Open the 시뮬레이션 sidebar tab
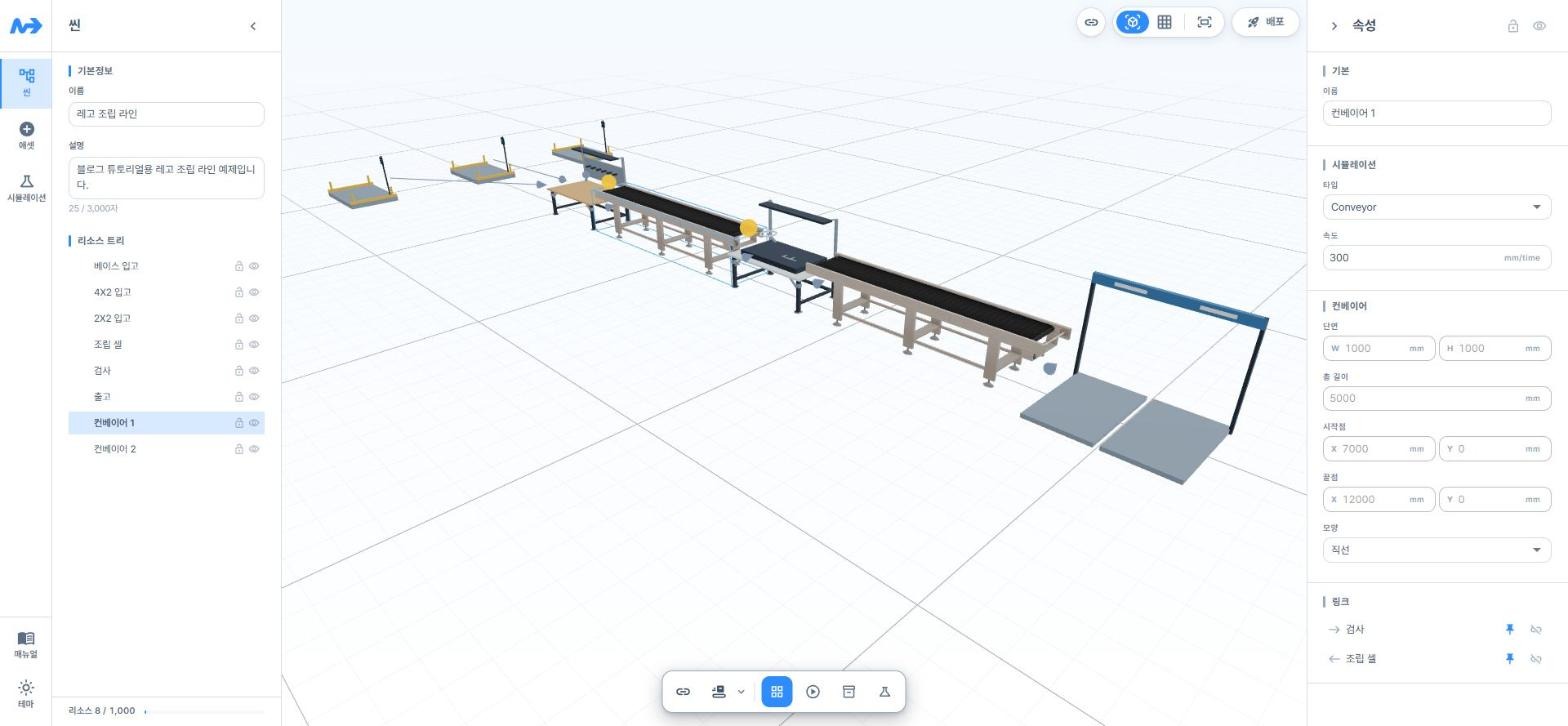Screen dimensions: 1568x726 coord(26,188)
